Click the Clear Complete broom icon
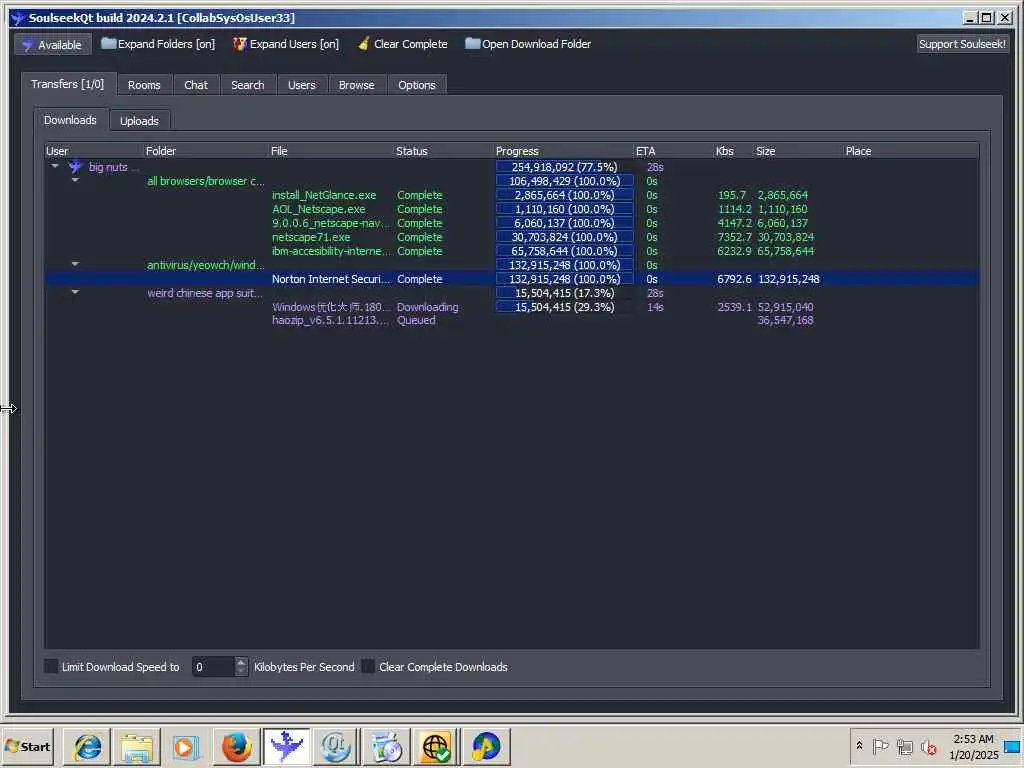Viewport: 1024px width, 768px height. [x=364, y=44]
